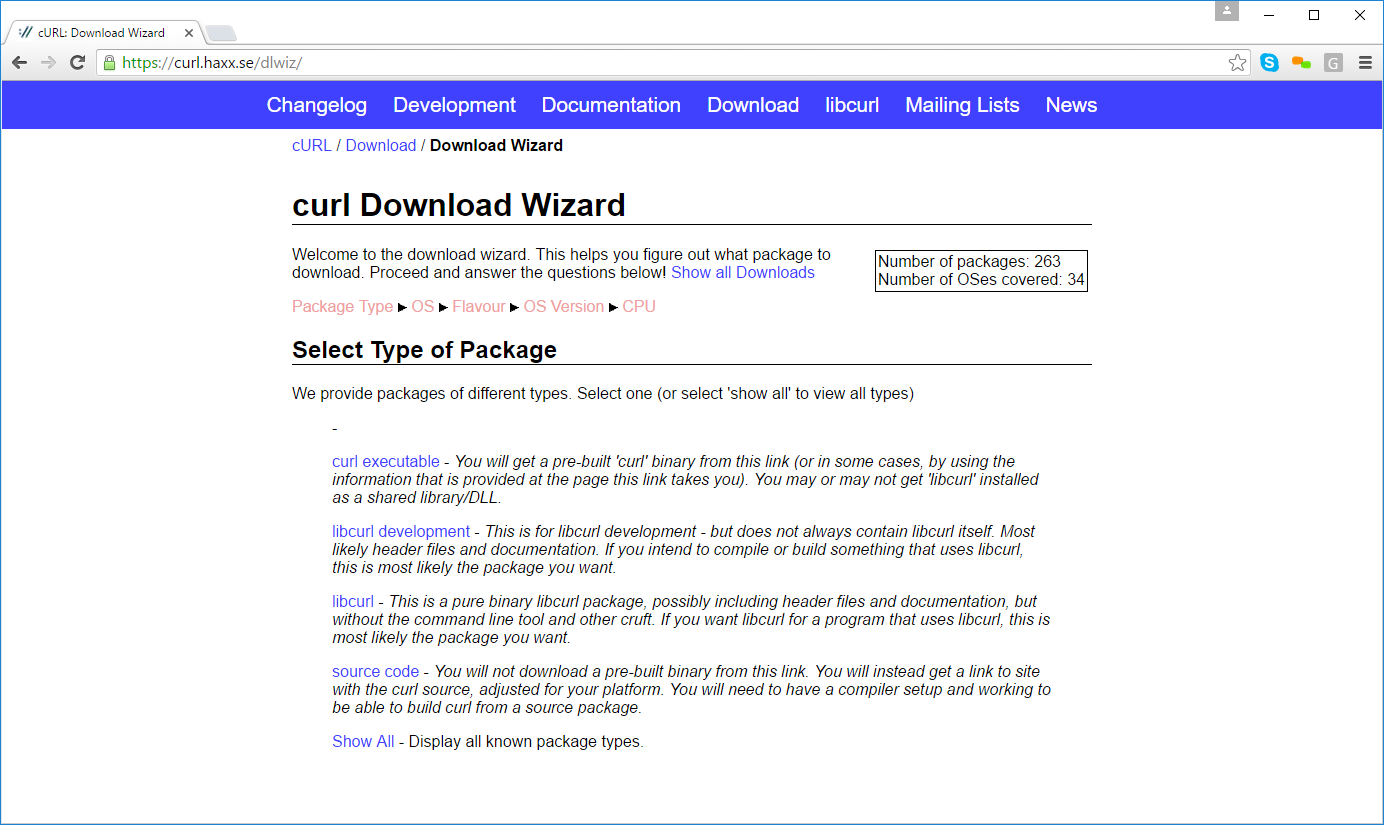1384x825 pixels.
Task: Open the Chrome hamburger menu
Action: [x=1365, y=62]
